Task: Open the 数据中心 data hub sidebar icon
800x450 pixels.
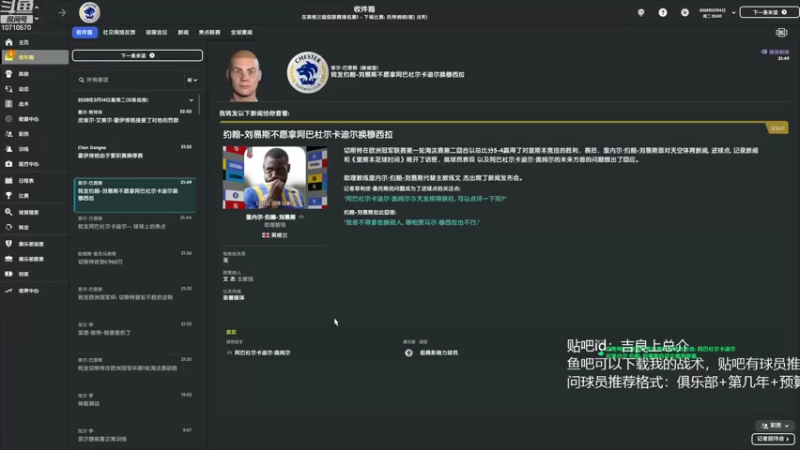Action: [x=9, y=119]
